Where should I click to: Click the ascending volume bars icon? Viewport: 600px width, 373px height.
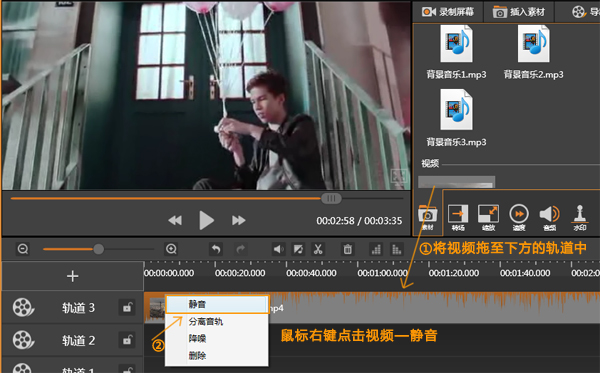click(377, 249)
